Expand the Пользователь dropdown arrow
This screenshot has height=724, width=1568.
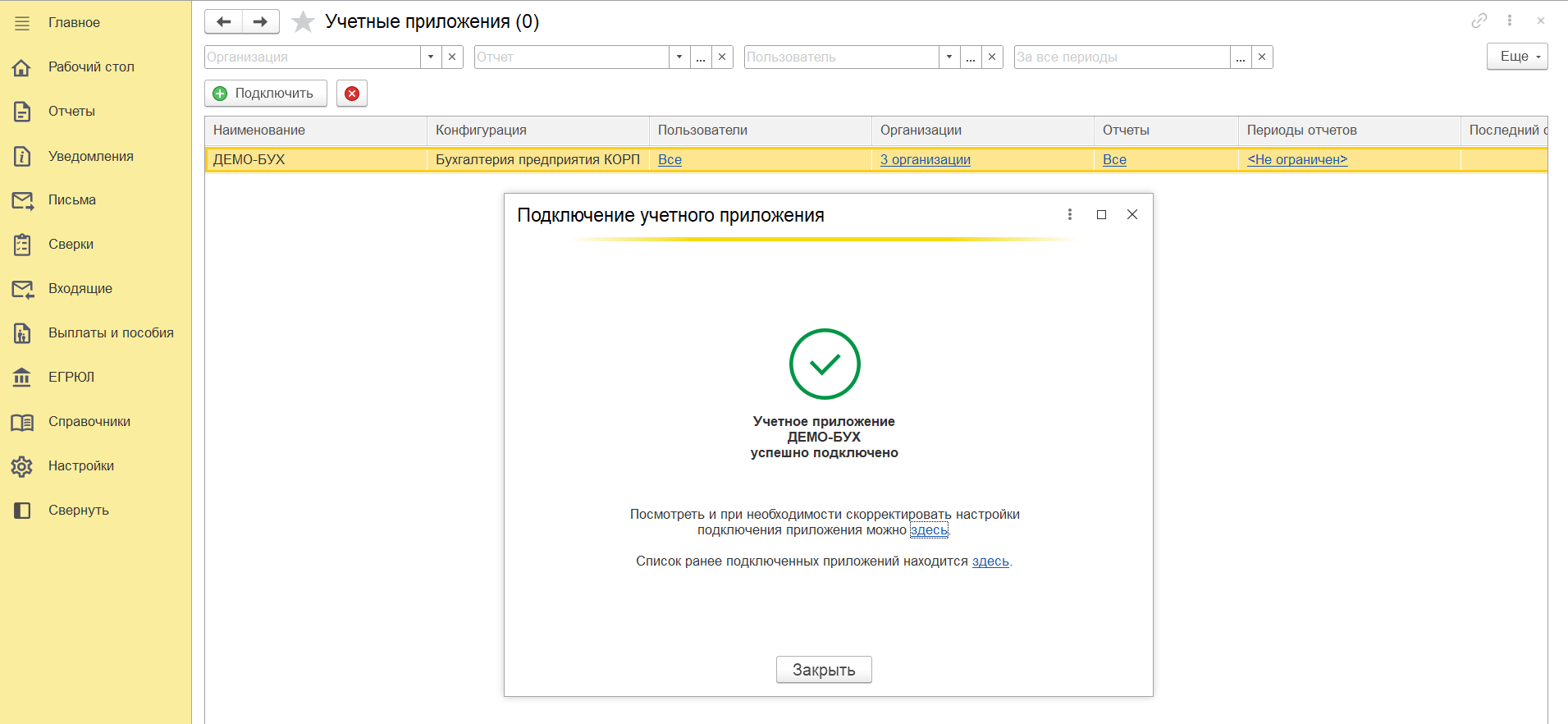949,57
